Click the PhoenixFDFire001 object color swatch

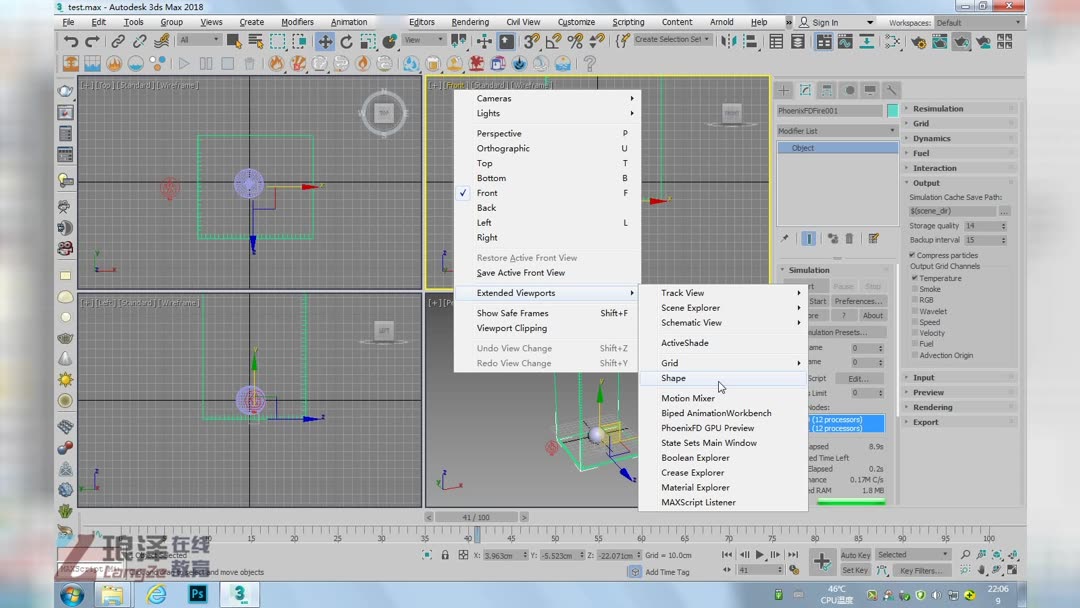point(892,111)
